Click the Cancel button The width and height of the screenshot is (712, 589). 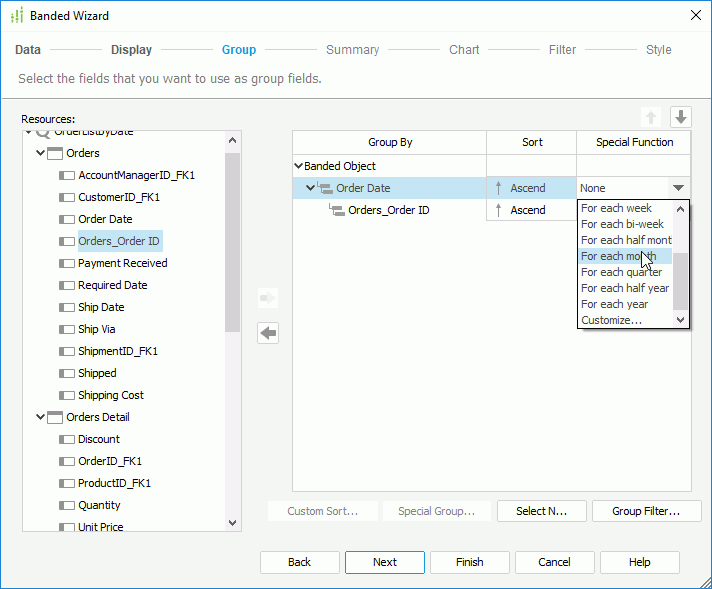554,562
